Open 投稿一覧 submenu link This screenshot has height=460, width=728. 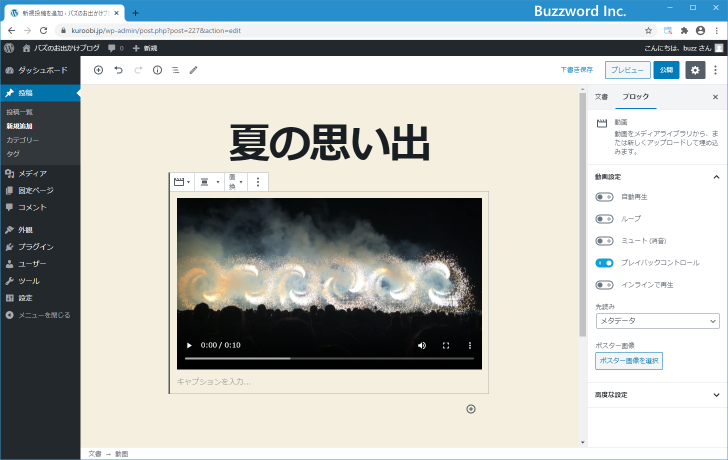coord(20,112)
